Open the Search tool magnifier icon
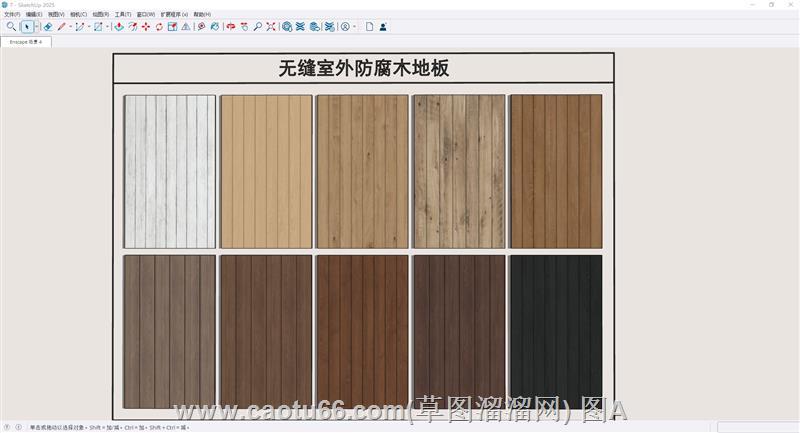 [x=11, y=27]
